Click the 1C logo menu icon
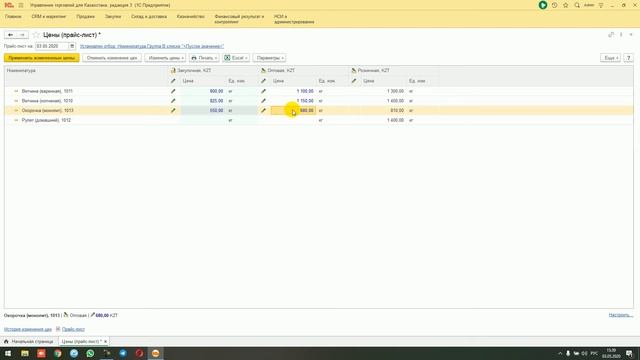 tap(9, 5)
